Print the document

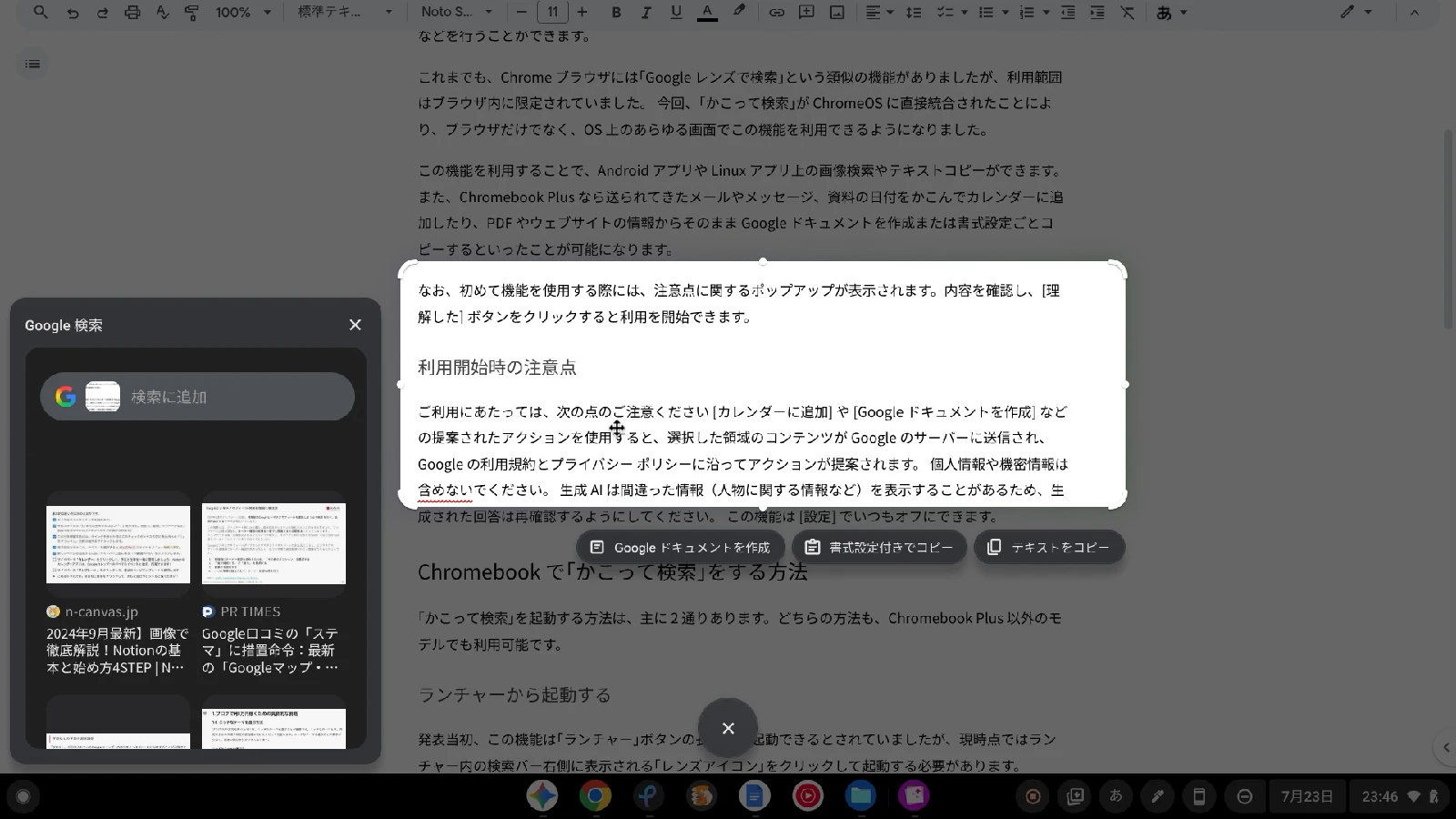(133, 12)
